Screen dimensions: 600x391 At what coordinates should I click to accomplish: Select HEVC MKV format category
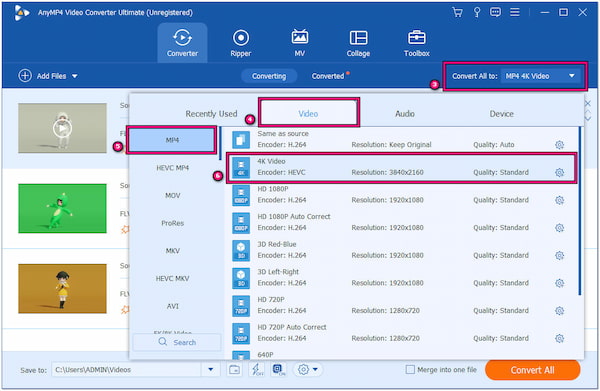pyautogui.click(x=172, y=279)
